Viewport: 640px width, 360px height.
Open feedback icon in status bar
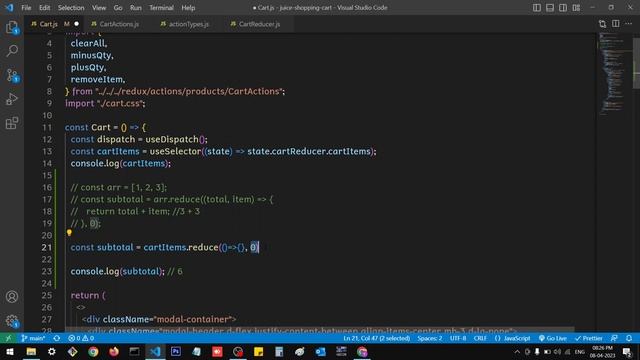point(614,338)
